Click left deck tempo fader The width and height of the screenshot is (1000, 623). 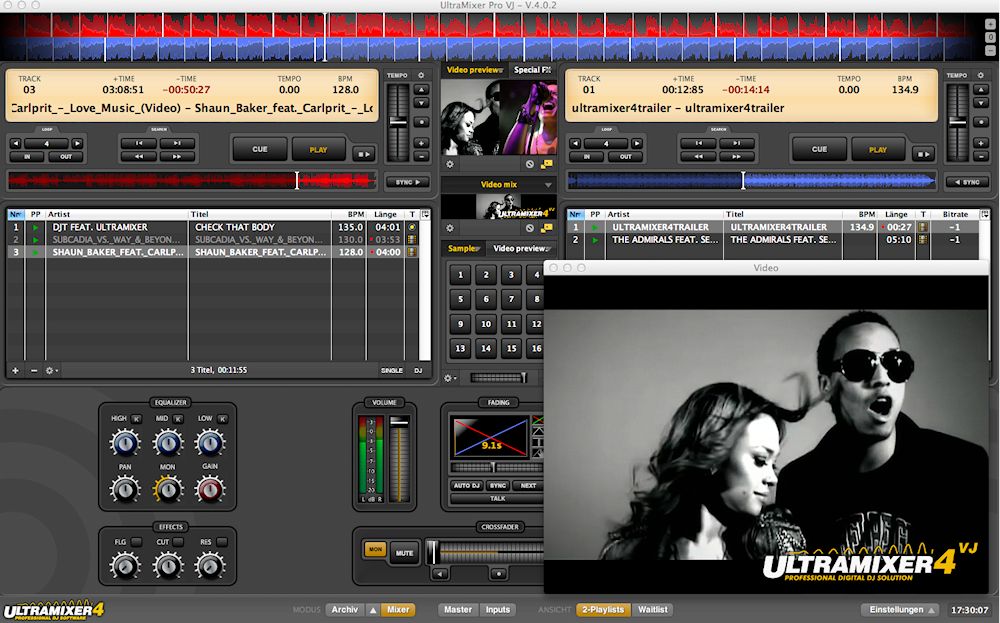[398, 121]
